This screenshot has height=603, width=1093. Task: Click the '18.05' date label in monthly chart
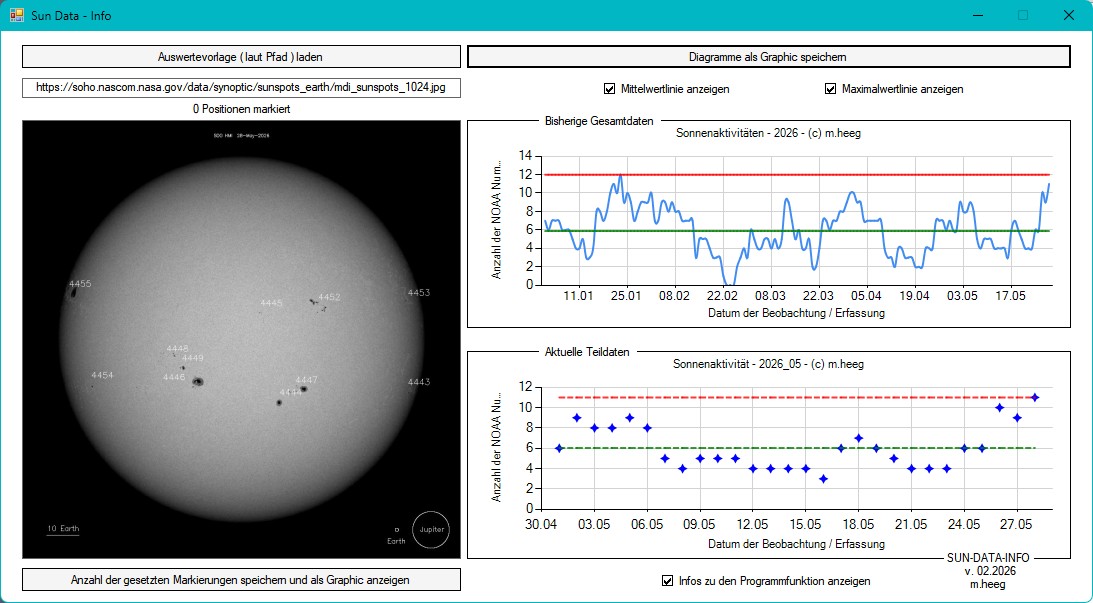[x=858, y=524]
